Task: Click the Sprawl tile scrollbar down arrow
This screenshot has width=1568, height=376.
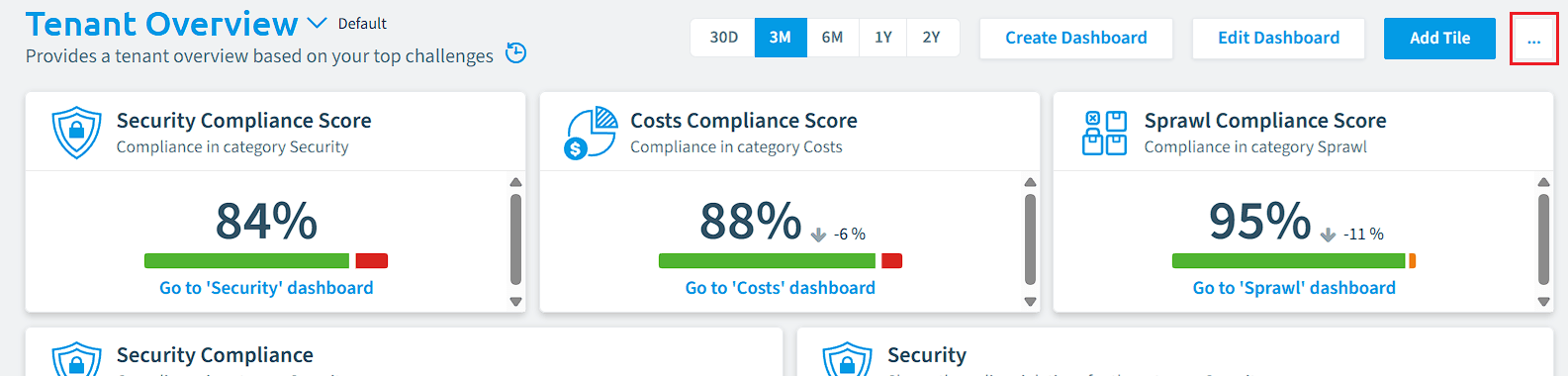Action: point(1543,302)
